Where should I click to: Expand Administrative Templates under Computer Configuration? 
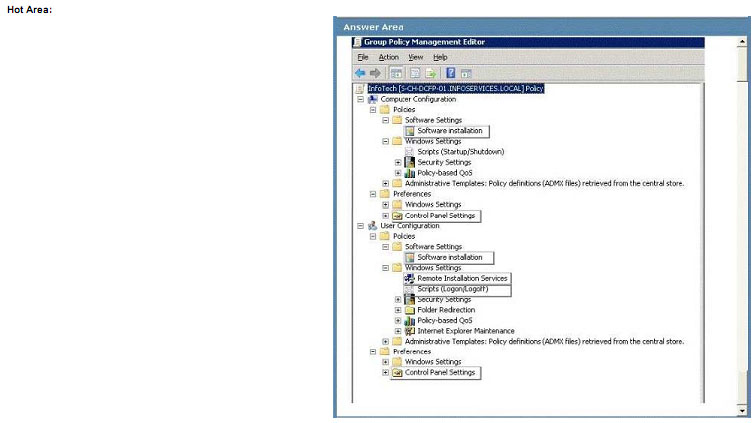point(386,184)
